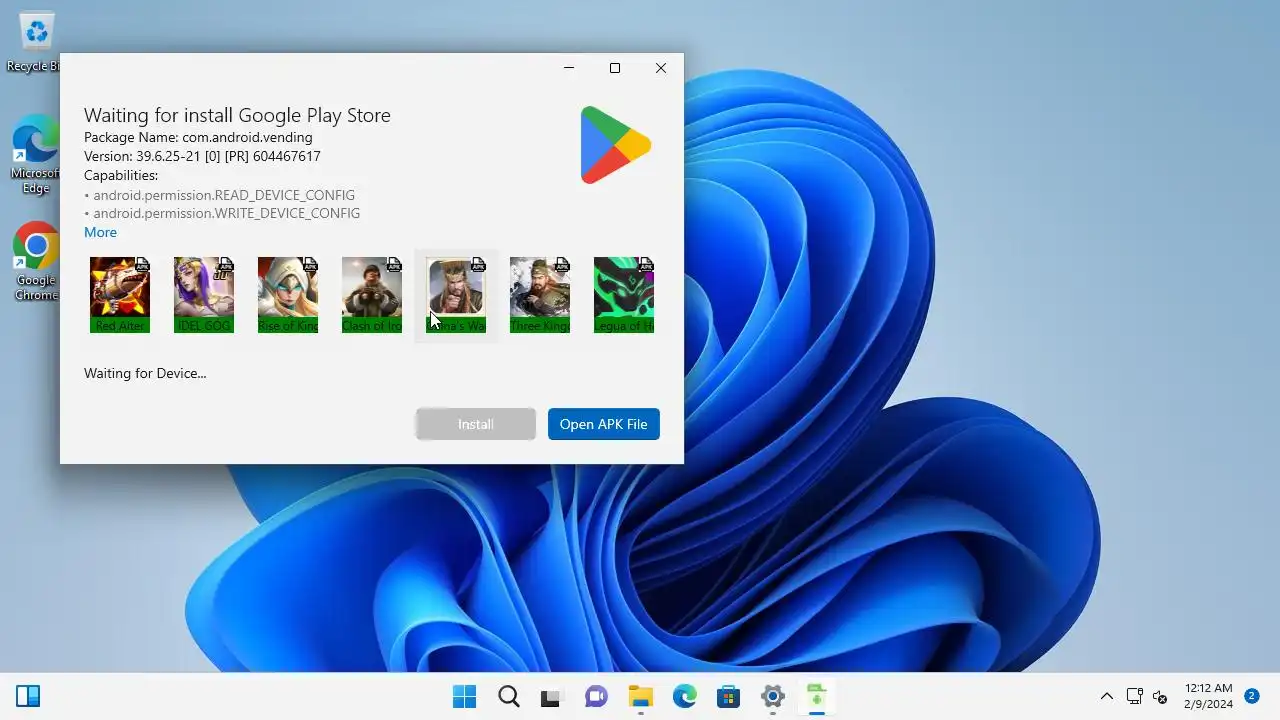Open Settings from the taskbar
The height and width of the screenshot is (720, 1280).
coord(772,696)
